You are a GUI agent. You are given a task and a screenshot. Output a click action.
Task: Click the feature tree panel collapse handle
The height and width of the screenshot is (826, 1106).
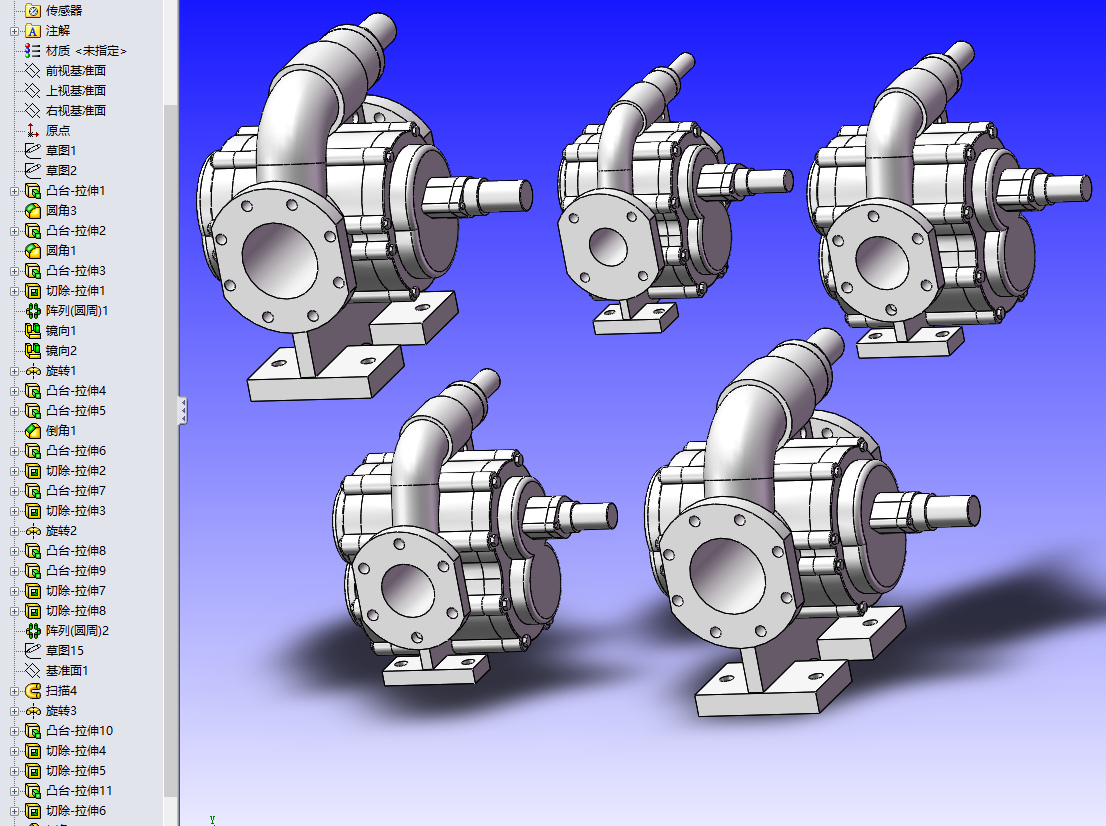pos(182,411)
